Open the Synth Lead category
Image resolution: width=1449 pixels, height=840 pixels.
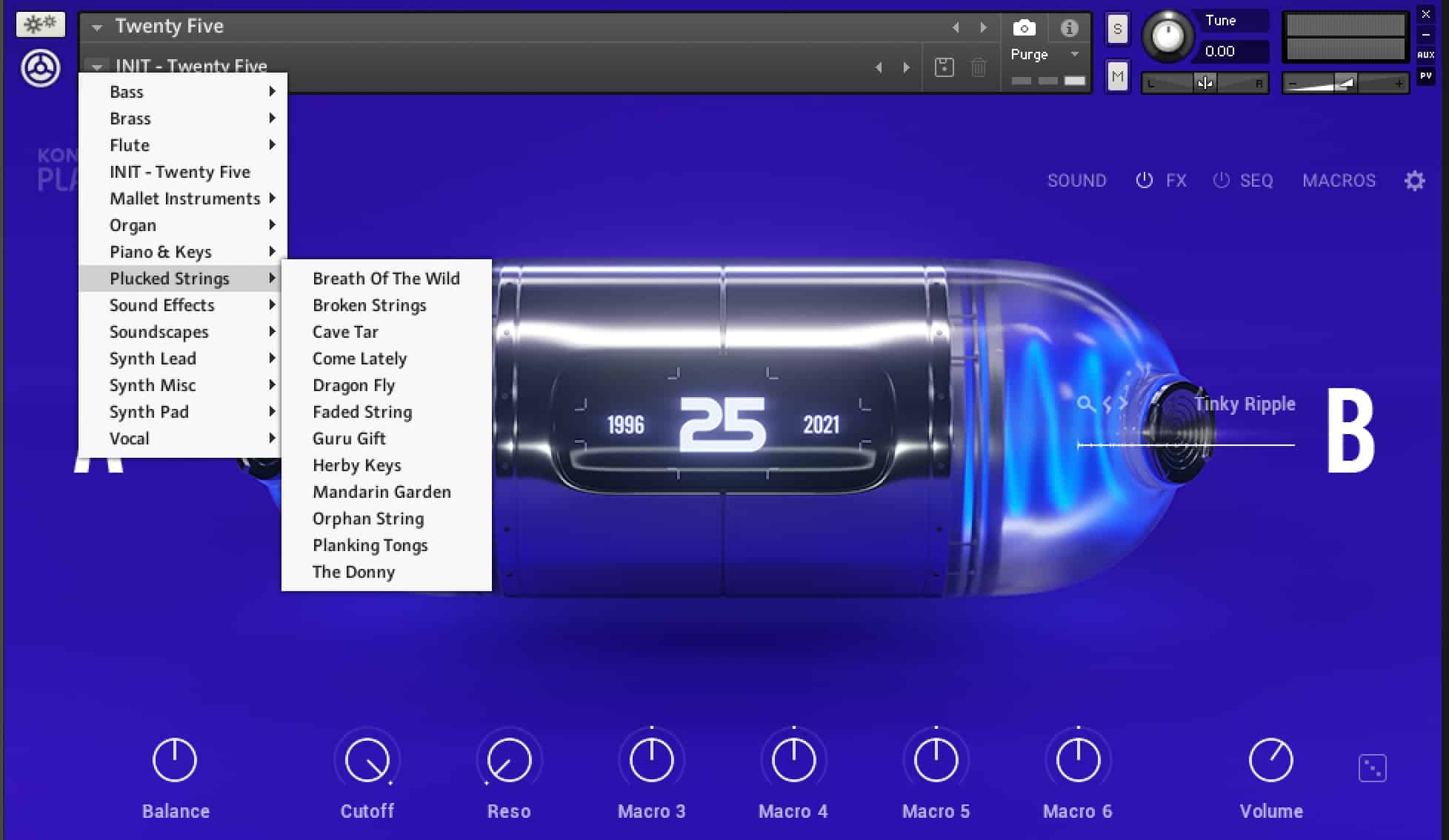[182, 359]
